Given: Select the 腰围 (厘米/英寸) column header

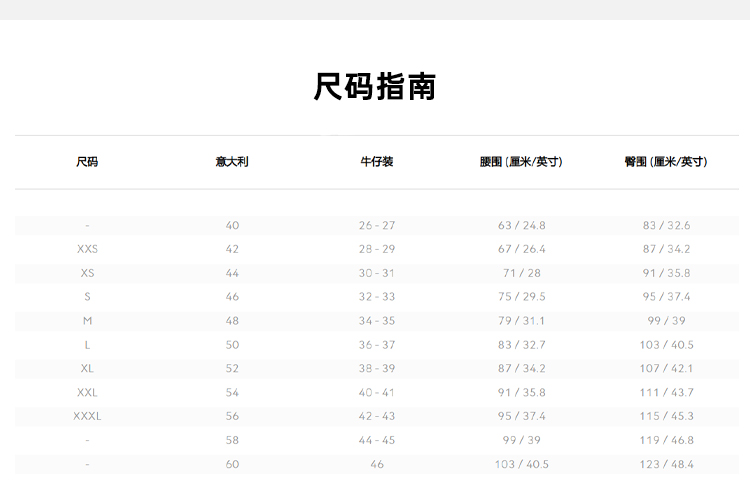Looking at the screenshot, I should (x=521, y=162).
